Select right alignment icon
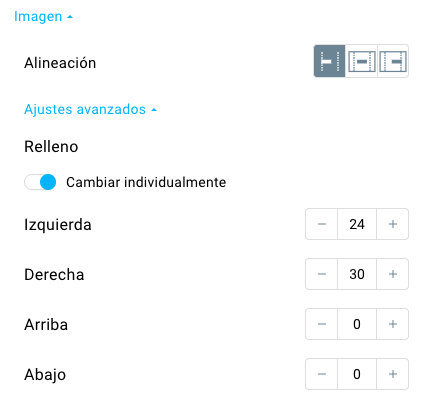This screenshot has width=423, height=404. click(393, 61)
